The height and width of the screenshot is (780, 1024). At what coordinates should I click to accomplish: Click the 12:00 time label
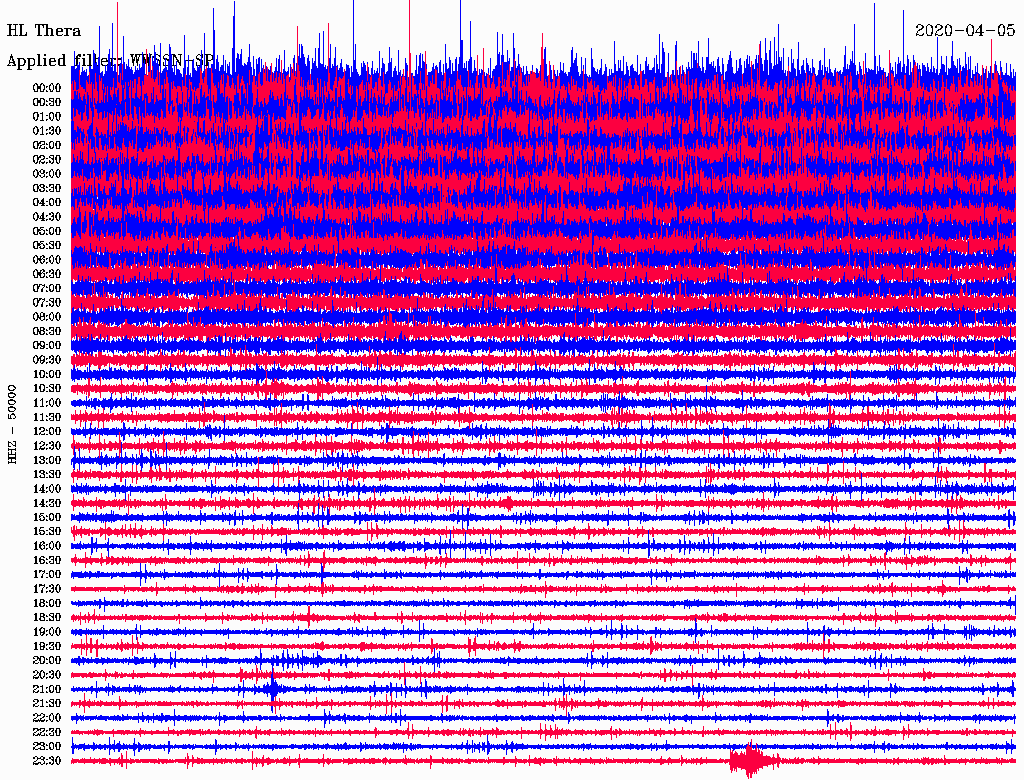click(x=47, y=431)
